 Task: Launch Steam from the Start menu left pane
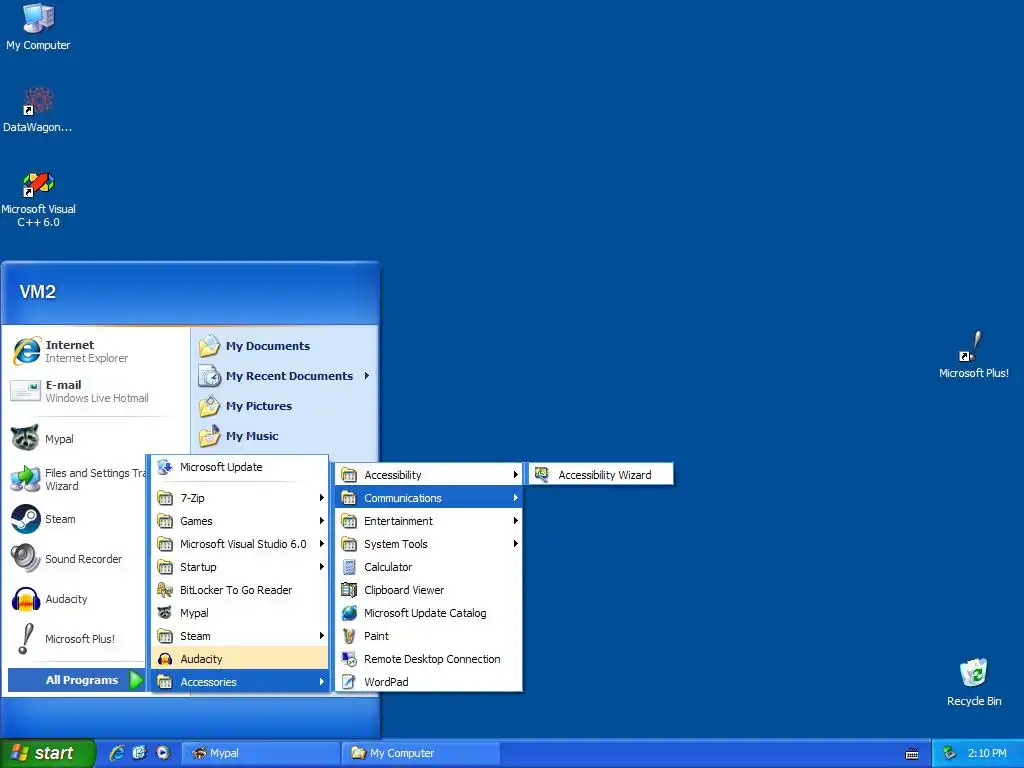77,519
